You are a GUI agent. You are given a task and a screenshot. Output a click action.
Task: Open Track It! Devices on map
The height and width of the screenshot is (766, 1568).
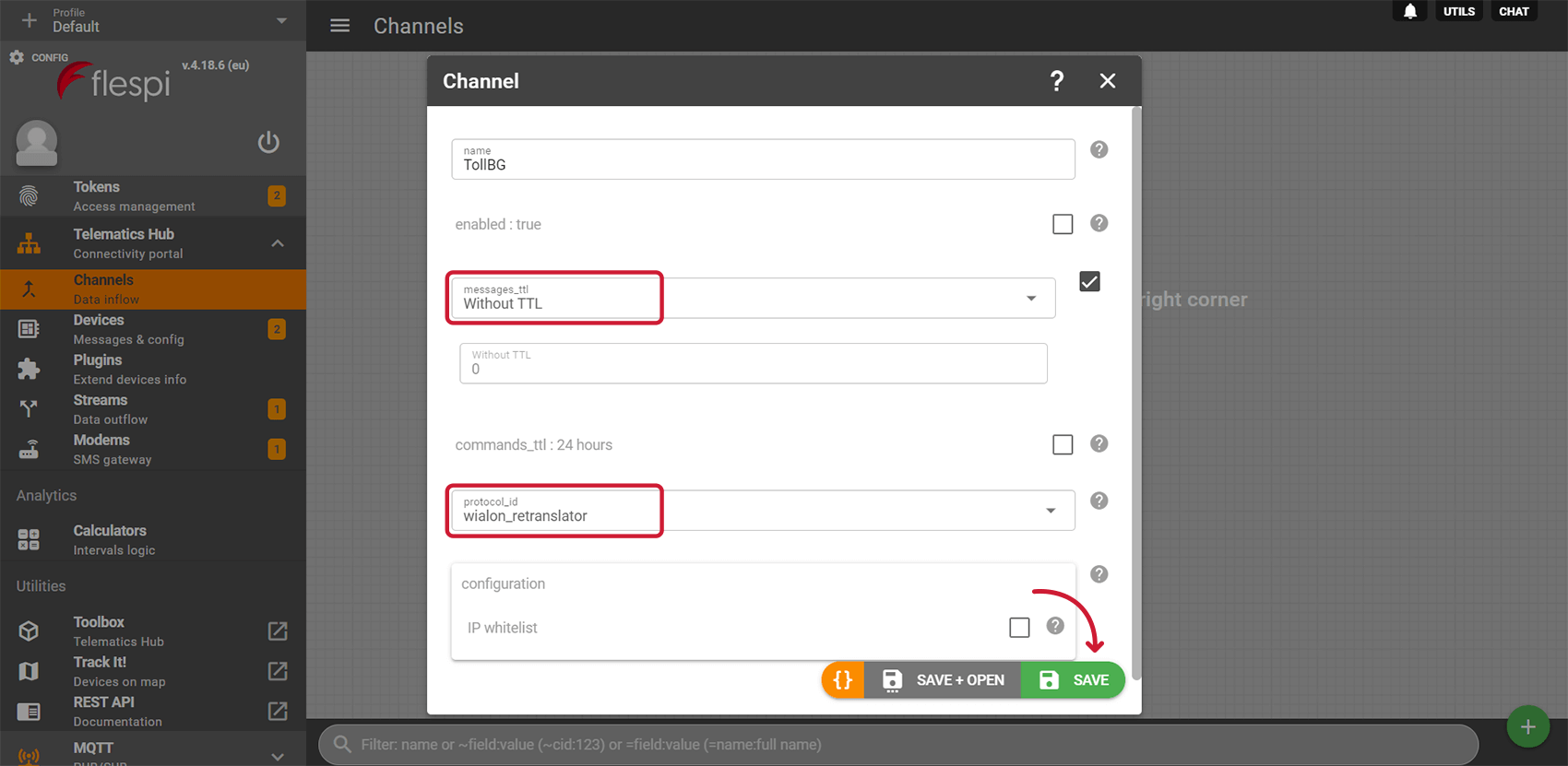tap(152, 671)
